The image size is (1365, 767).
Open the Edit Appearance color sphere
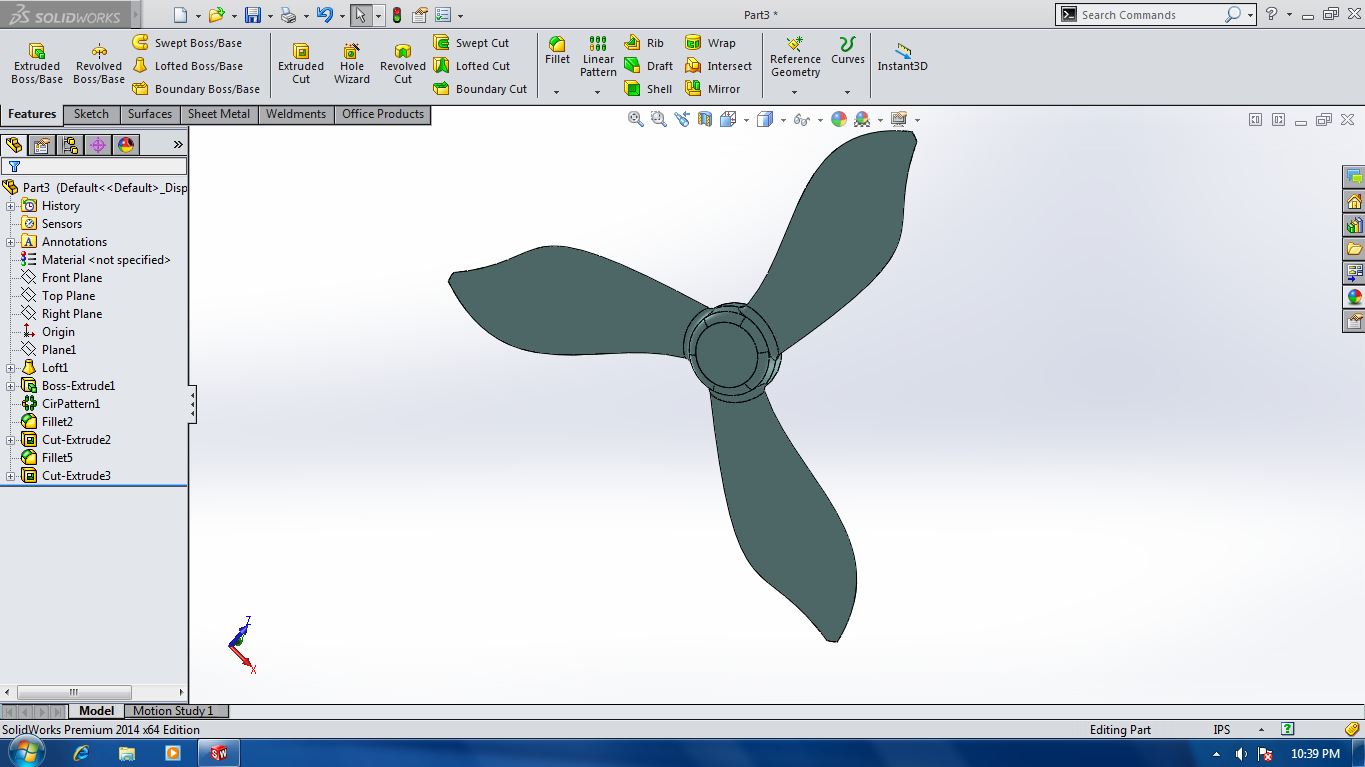(838, 119)
